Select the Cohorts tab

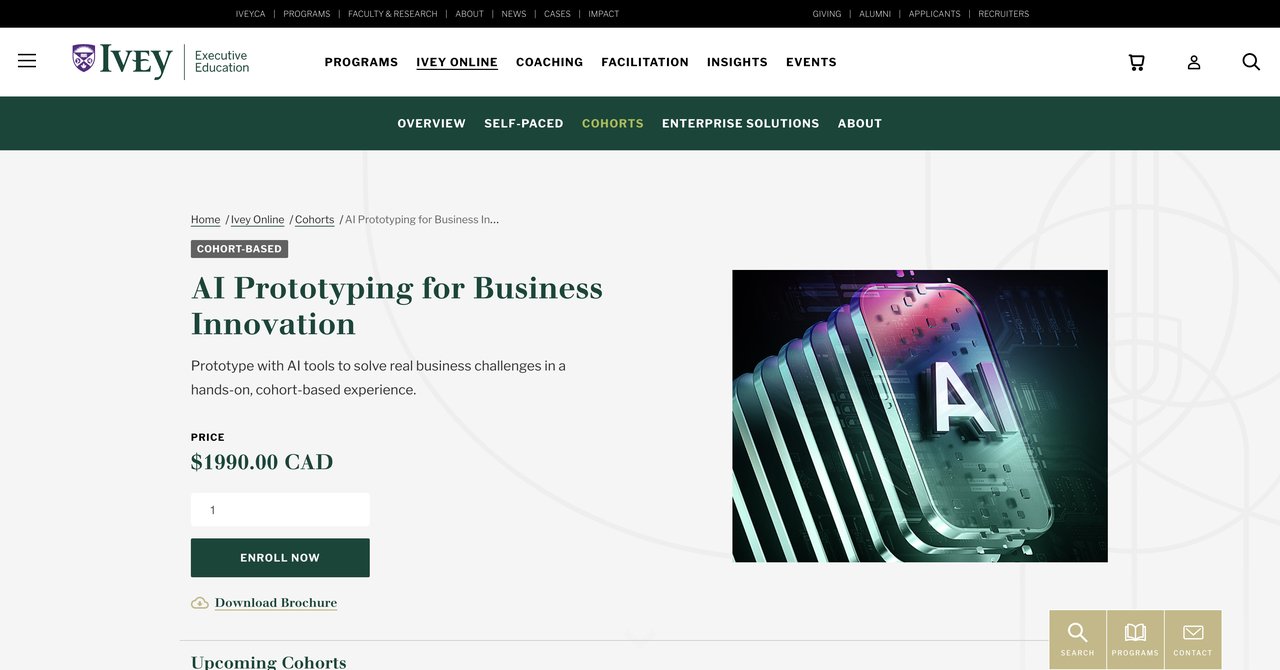pyautogui.click(x=613, y=124)
